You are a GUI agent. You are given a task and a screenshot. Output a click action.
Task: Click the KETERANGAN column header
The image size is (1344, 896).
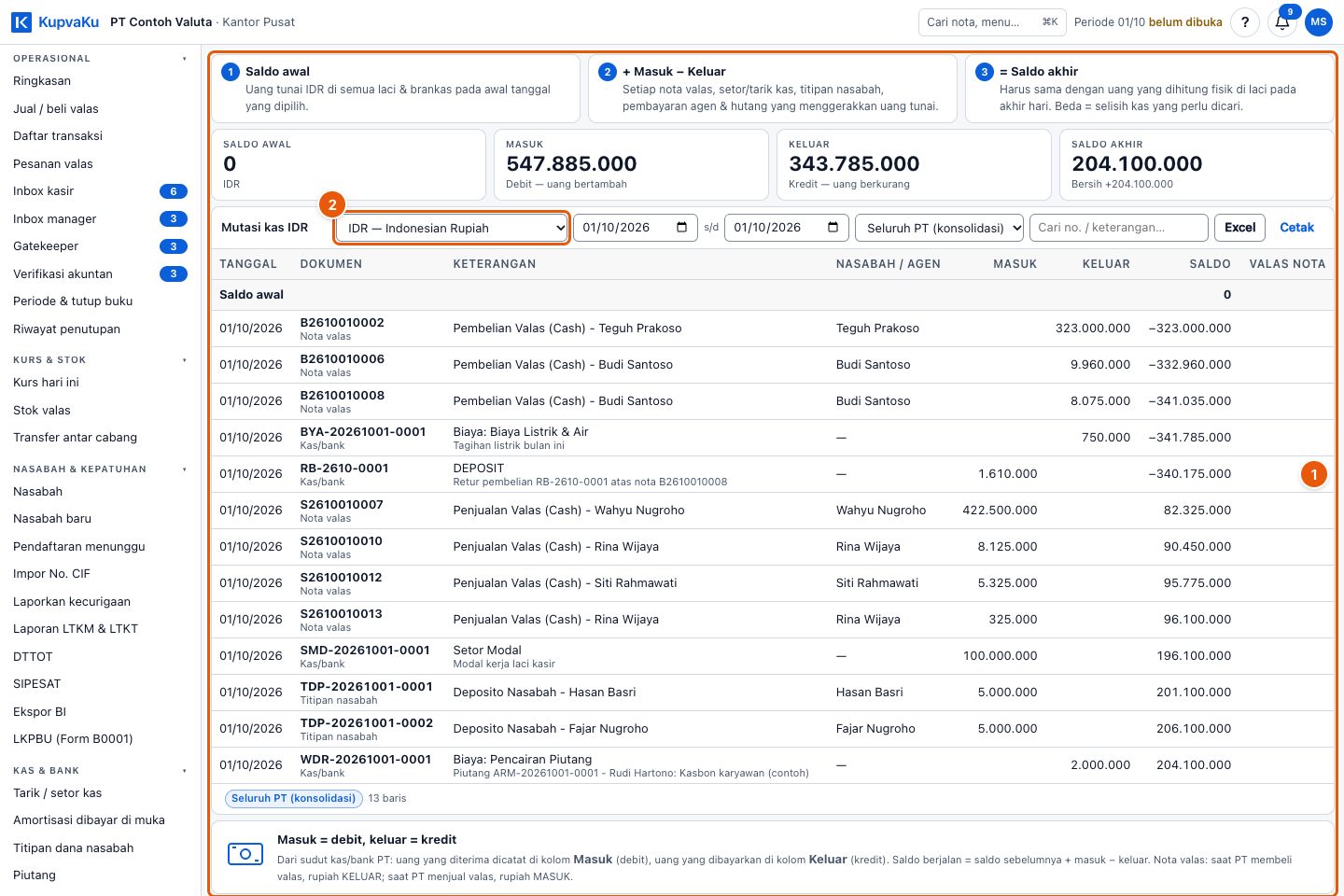coord(495,264)
